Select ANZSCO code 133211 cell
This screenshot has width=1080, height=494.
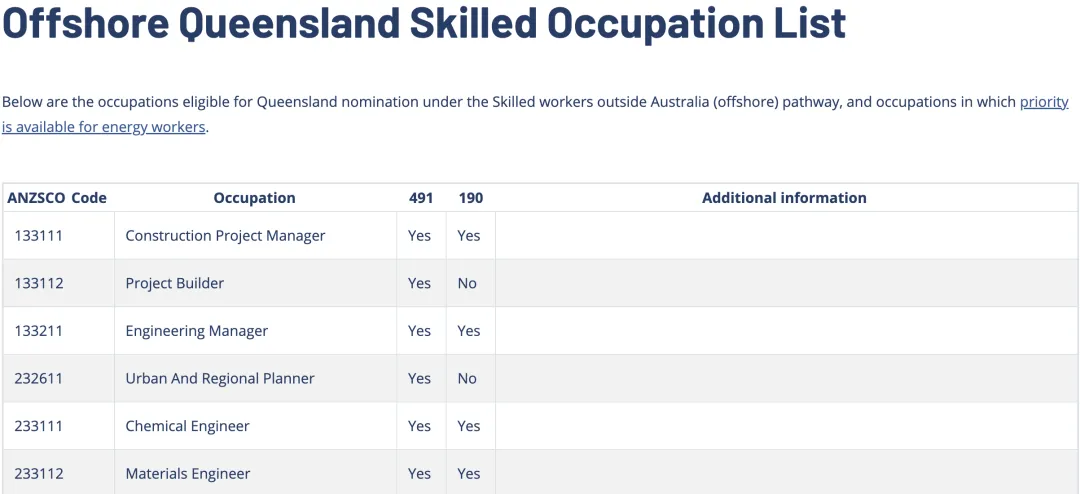coord(39,331)
